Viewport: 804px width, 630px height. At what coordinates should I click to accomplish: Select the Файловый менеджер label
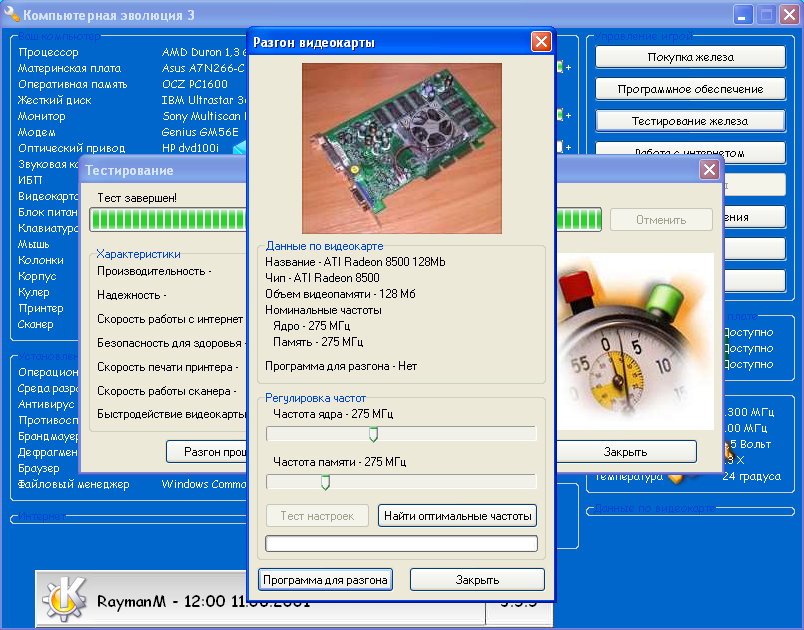coord(73,484)
